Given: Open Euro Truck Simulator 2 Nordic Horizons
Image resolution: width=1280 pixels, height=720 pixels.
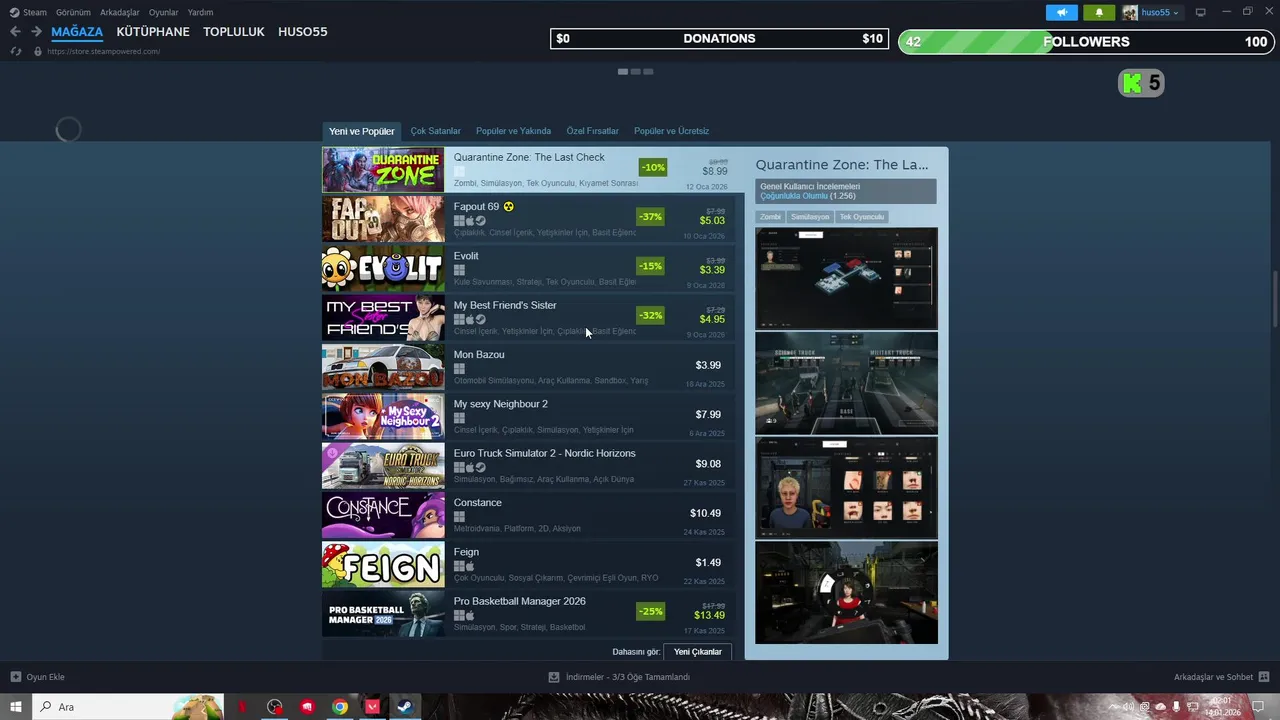Looking at the screenshot, I should click(x=528, y=466).
